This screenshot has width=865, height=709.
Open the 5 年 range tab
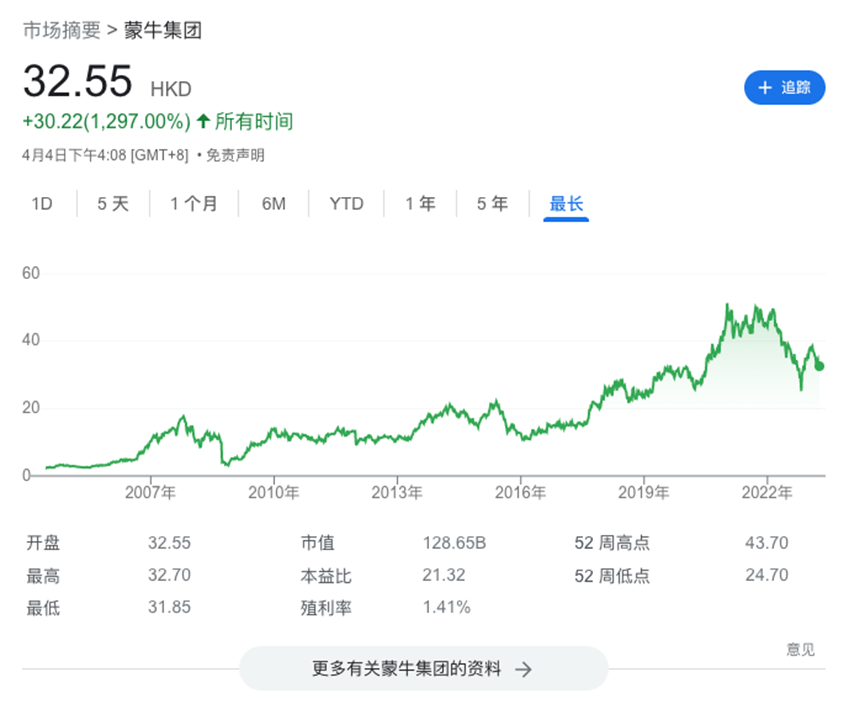[x=493, y=204]
